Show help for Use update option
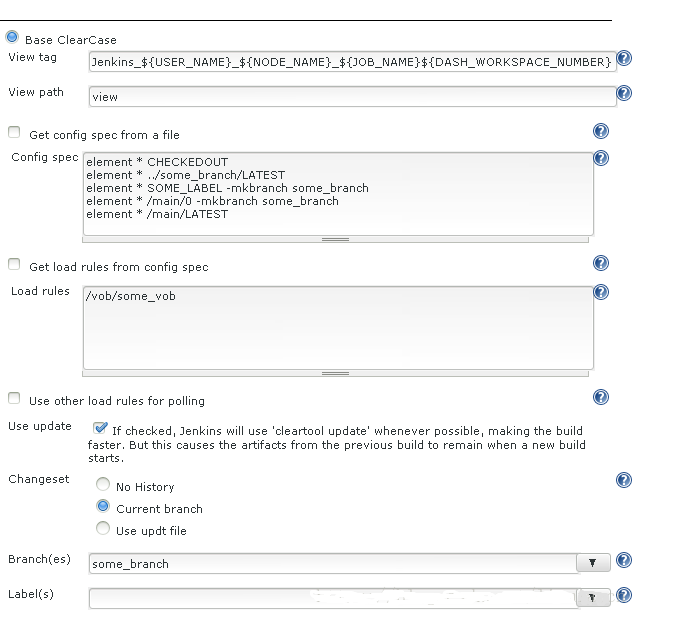Image resolution: width=678 pixels, height=639 pixels. point(601,427)
